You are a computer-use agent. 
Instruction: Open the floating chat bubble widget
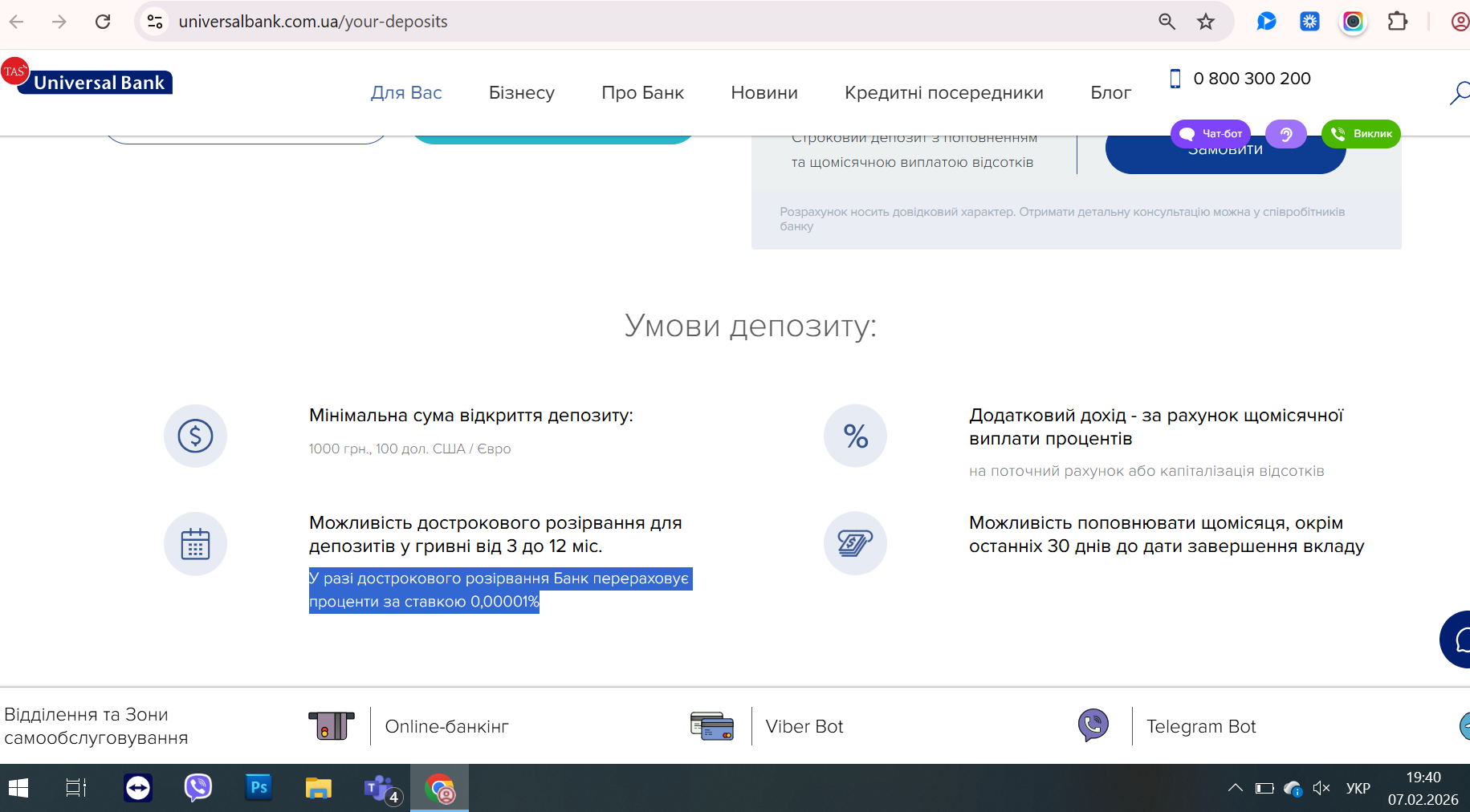point(1456,639)
